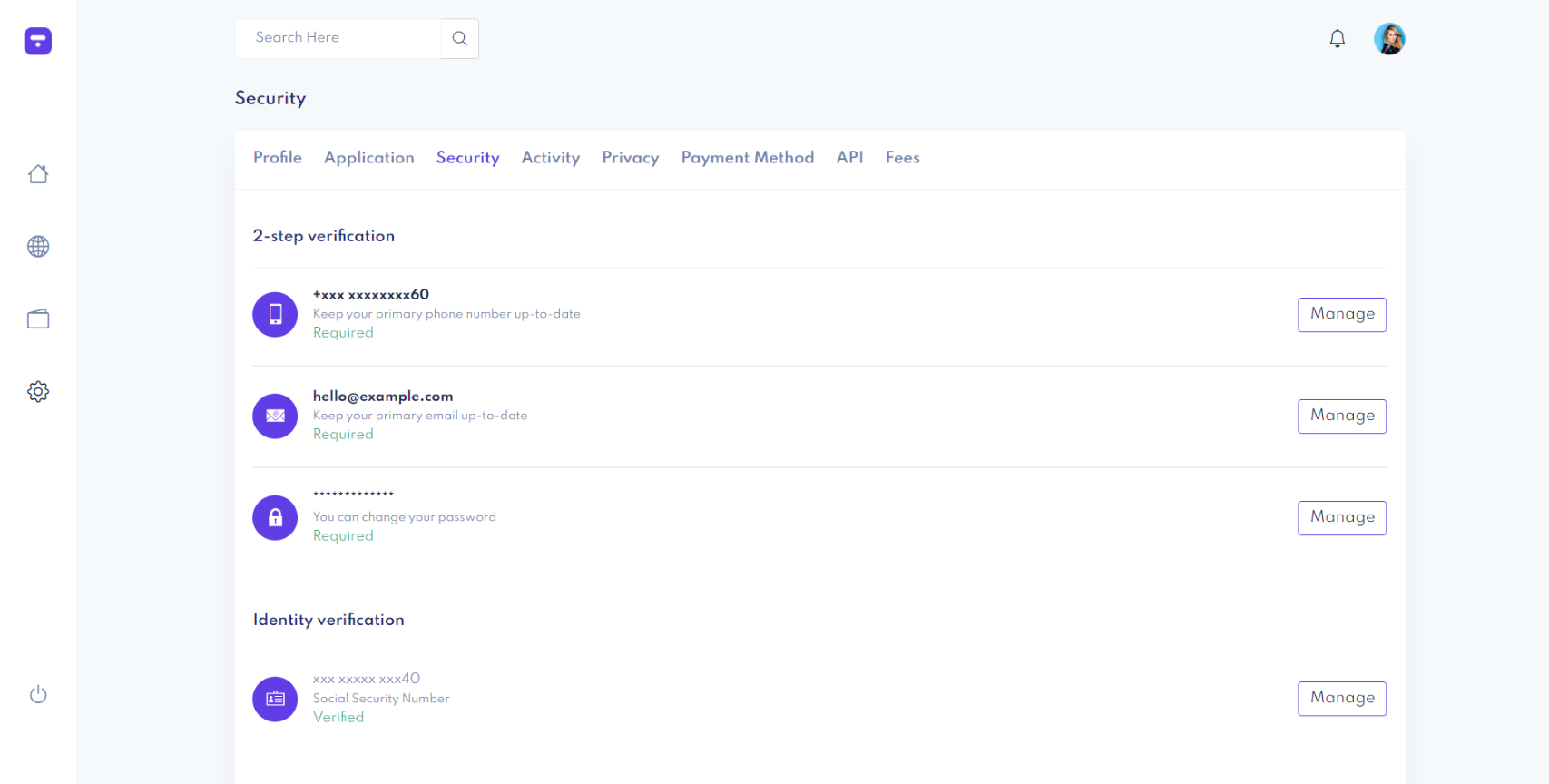
Task: Open notifications bell
Action: click(x=1337, y=39)
